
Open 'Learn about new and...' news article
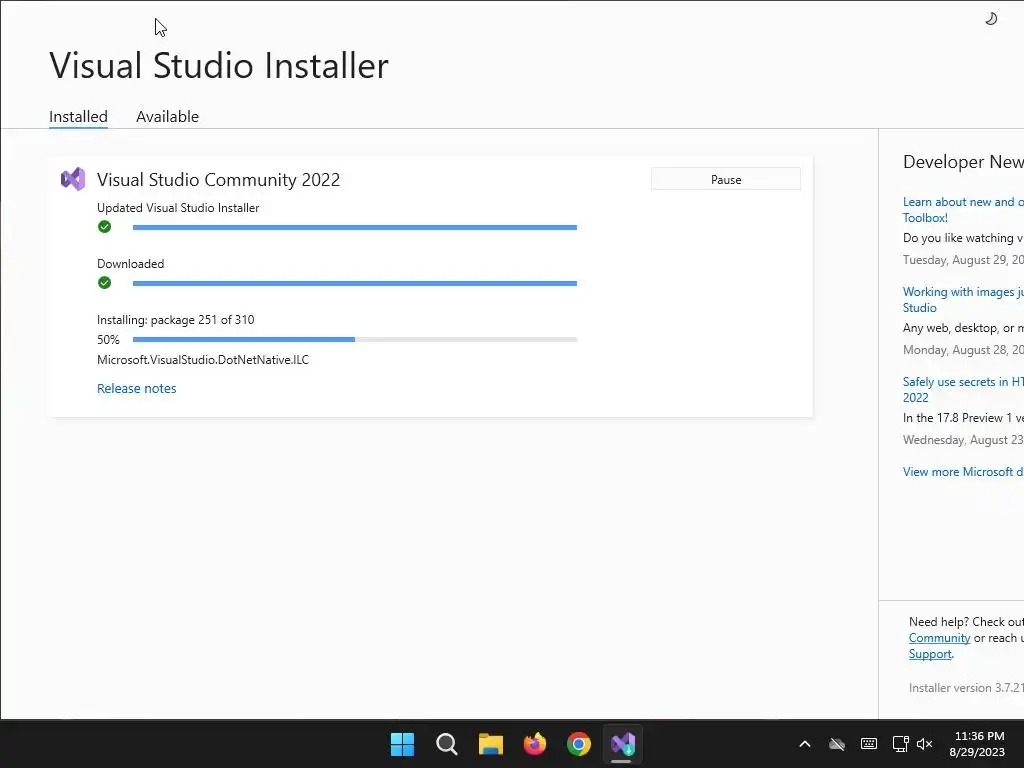pos(963,210)
